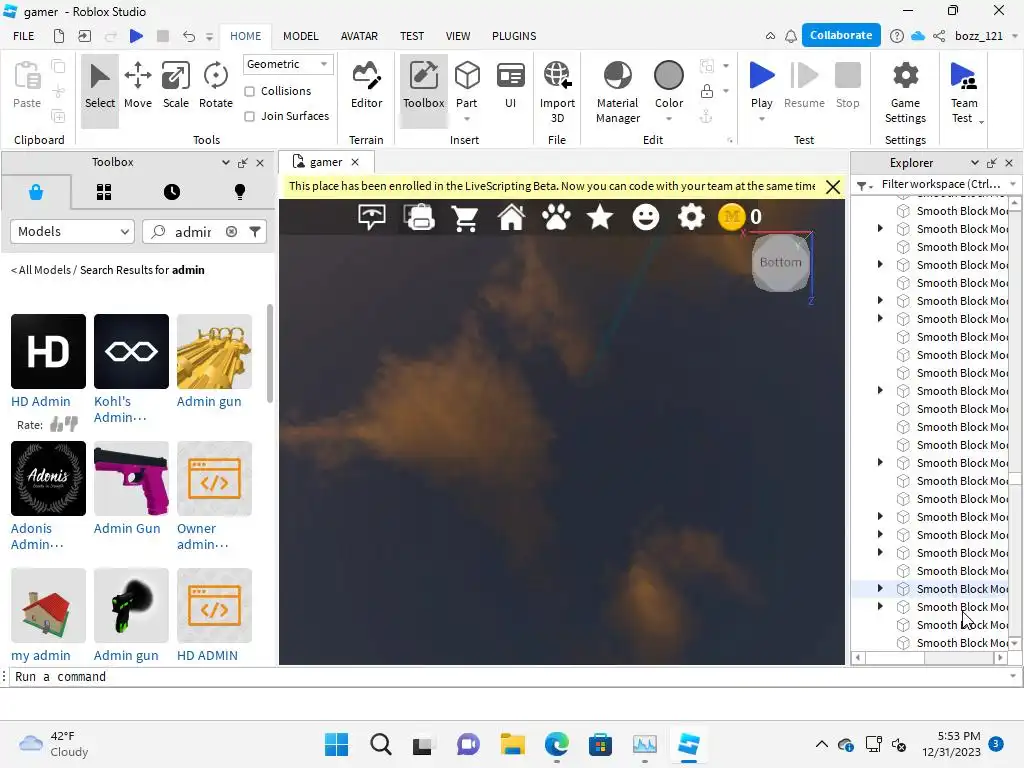Switch to the MODEL ribbon tab
The width and height of the screenshot is (1024, 768).
(x=300, y=36)
